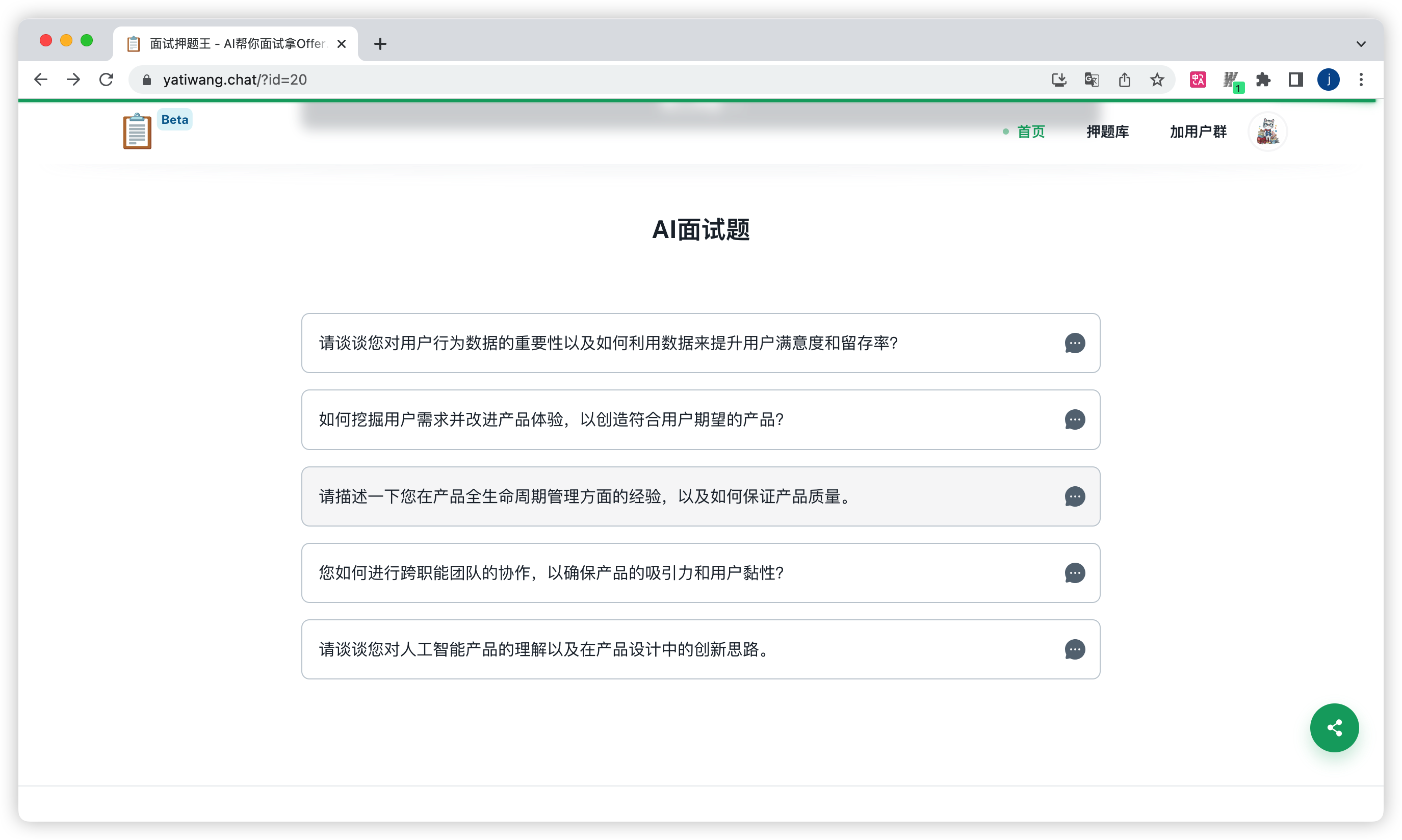Open 押题库 in the navigation
The image size is (1402, 840).
pyautogui.click(x=1107, y=132)
